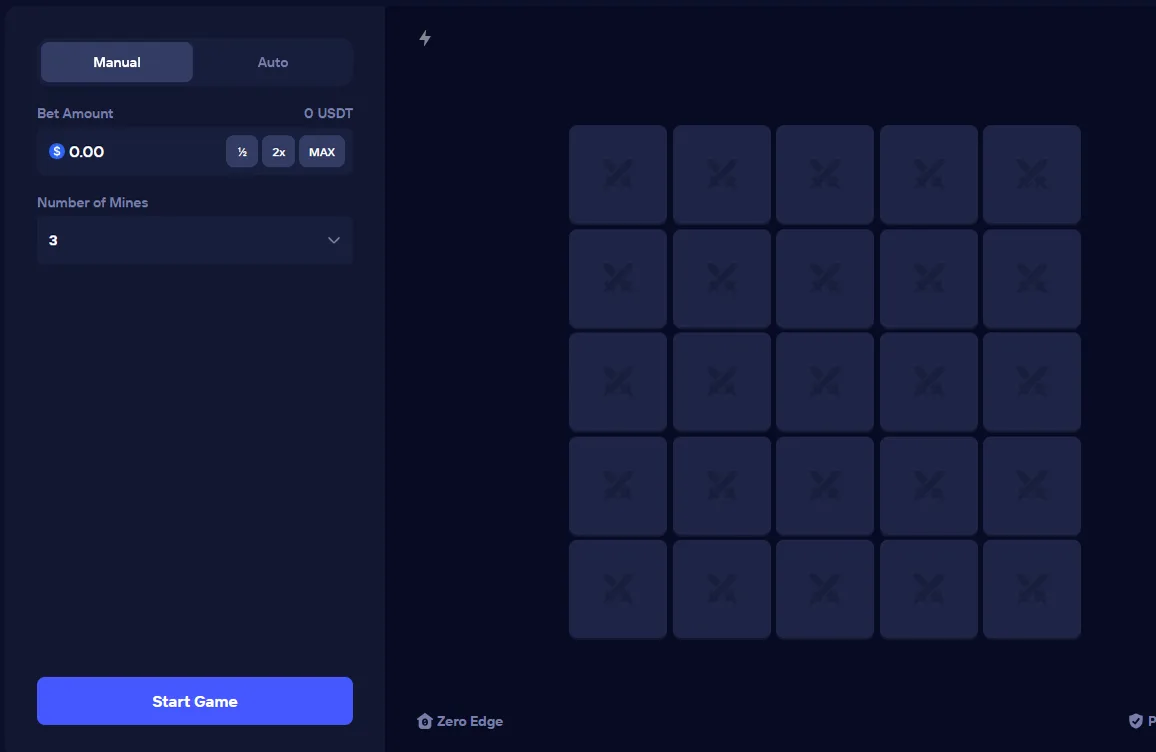Reveal the bottom-row, fourth-column mine tile

pyautogui.click(x=929, y=589)
